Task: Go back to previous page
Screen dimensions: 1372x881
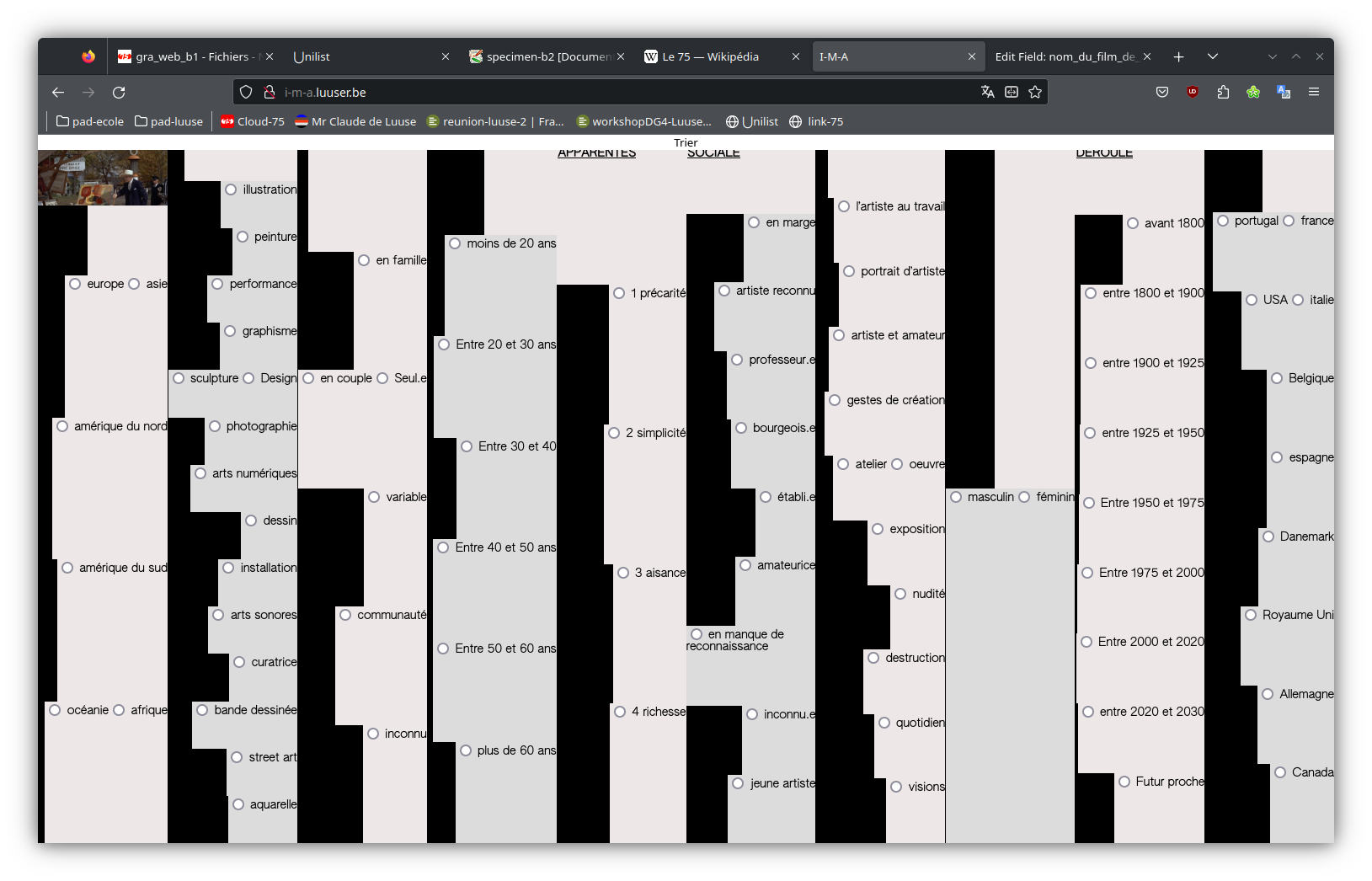Action: [x=58, y=92]
